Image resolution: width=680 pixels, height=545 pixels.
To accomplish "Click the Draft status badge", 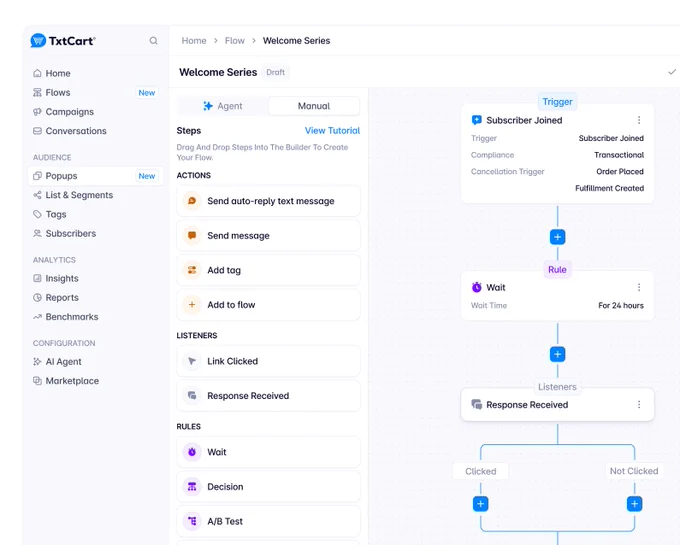I will click(x=275, y=72).
